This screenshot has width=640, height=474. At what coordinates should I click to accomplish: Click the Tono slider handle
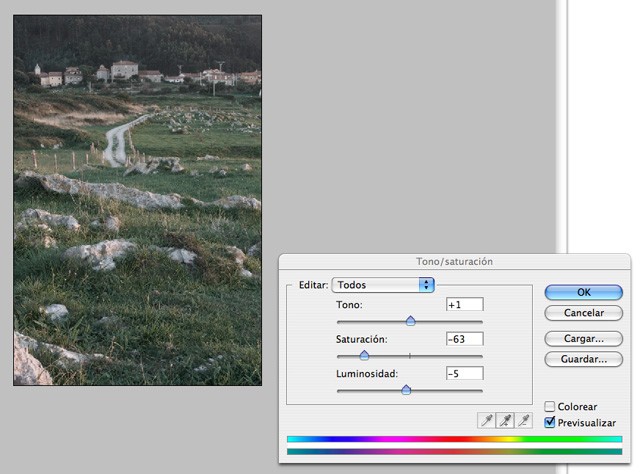[410, 321]
